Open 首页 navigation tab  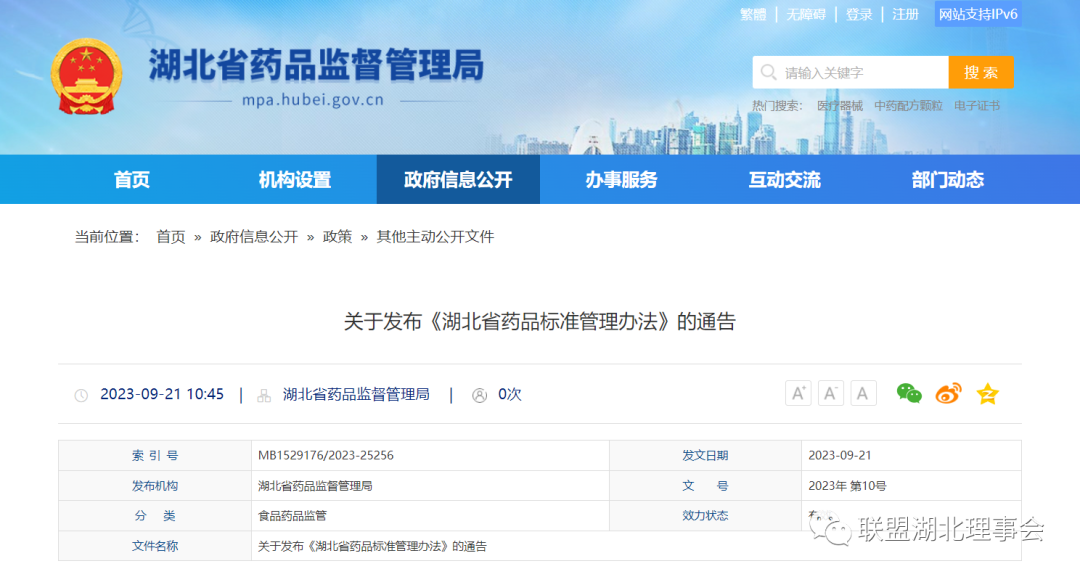pyautogui.click(x=132, y=180)
